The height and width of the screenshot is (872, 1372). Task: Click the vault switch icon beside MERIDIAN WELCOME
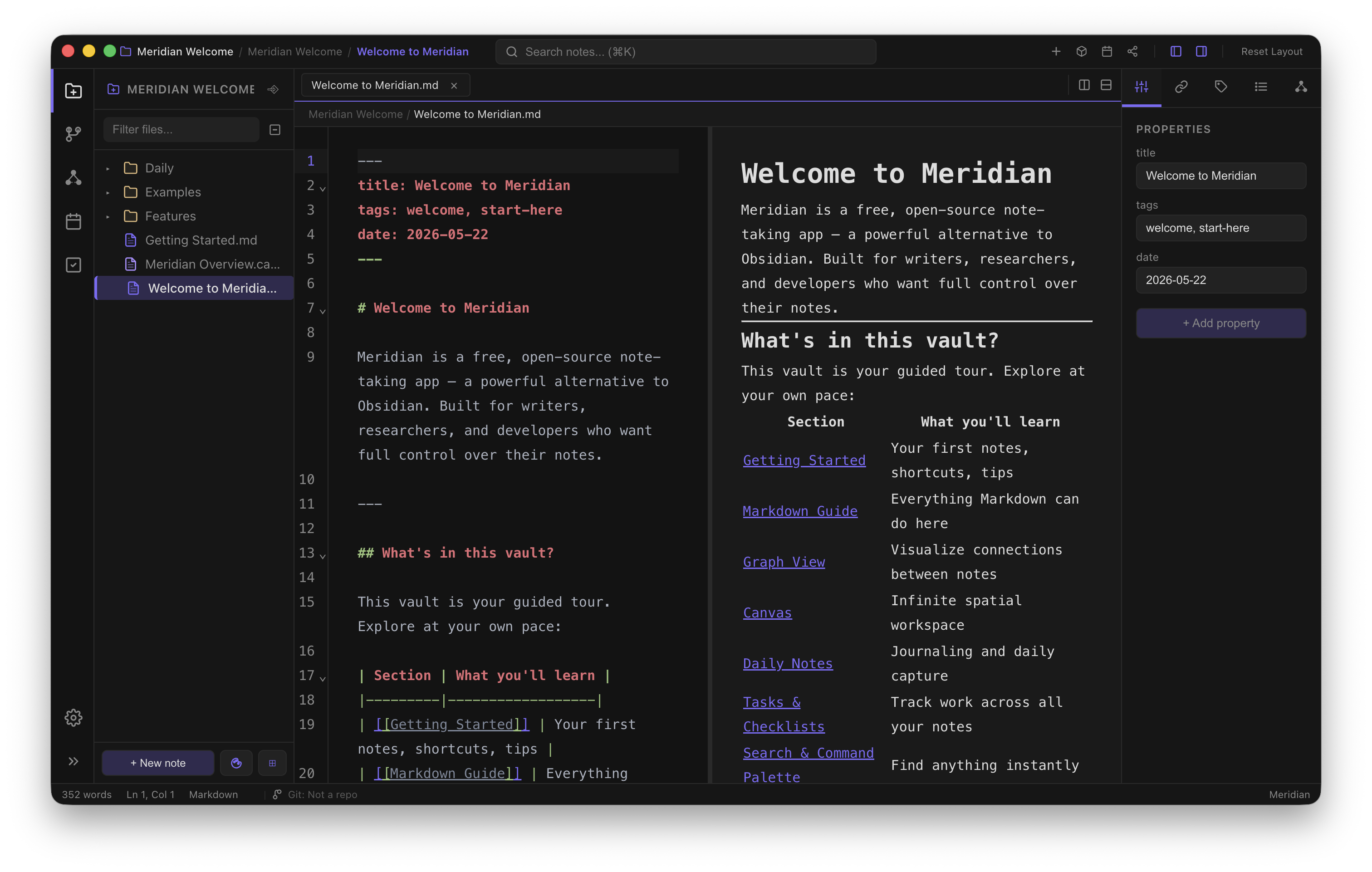tap(273, 89)
